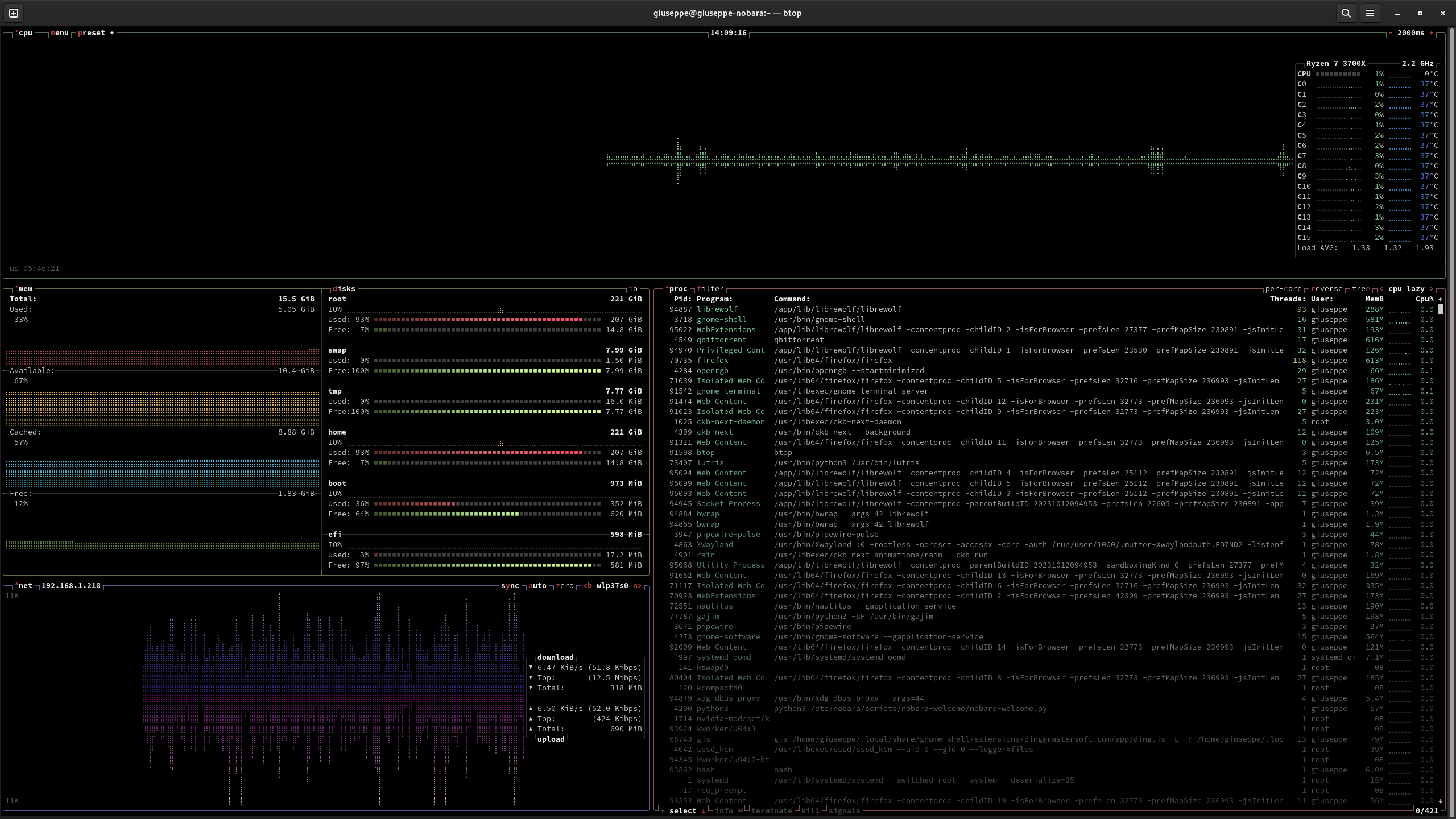Switch to next network interface after wlp37s0
The width and height of the screenshot is (1456, 819).
637,586
